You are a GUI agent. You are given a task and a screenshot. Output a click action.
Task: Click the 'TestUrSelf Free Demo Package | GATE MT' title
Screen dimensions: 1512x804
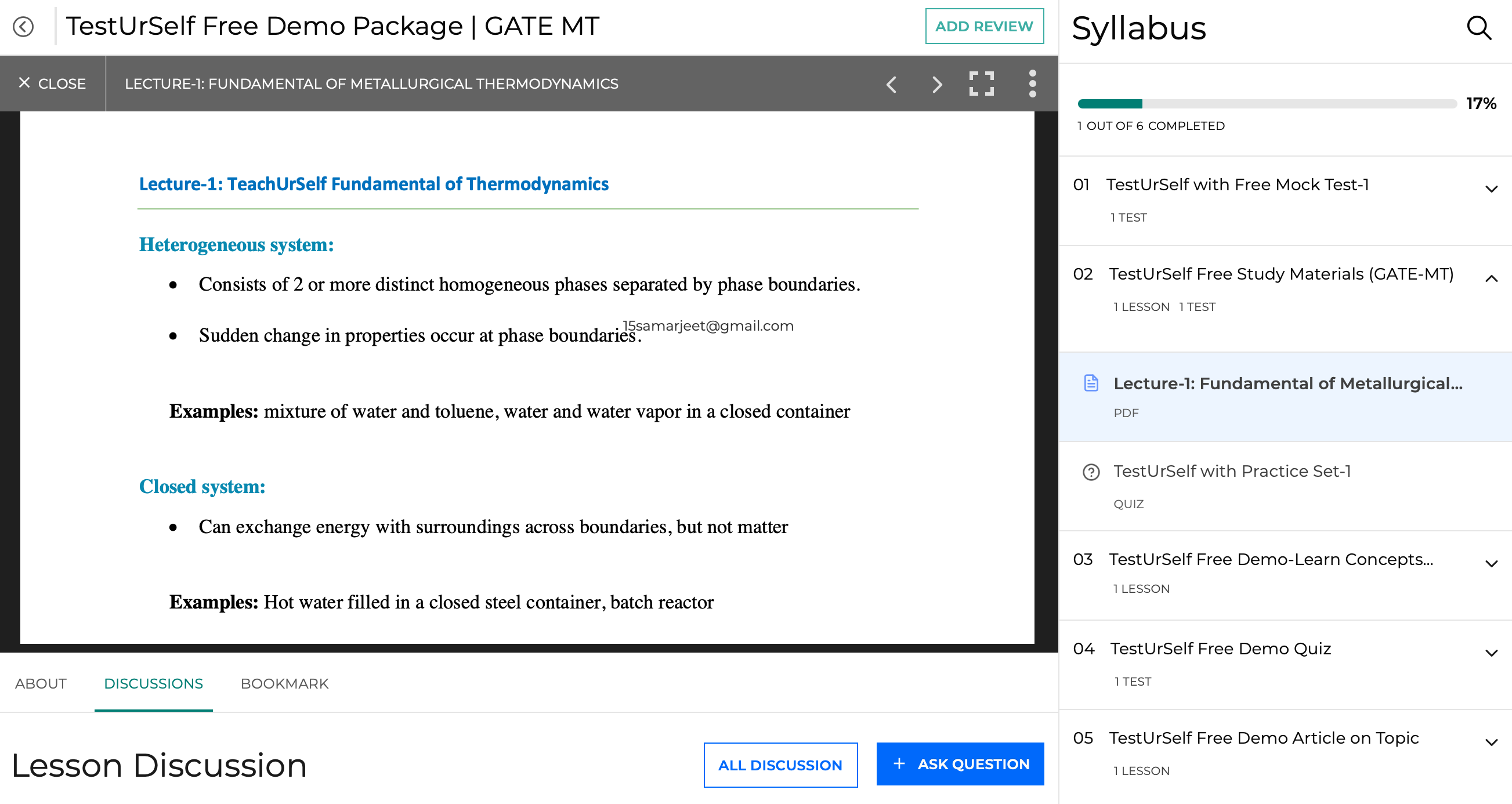[332, 26]
